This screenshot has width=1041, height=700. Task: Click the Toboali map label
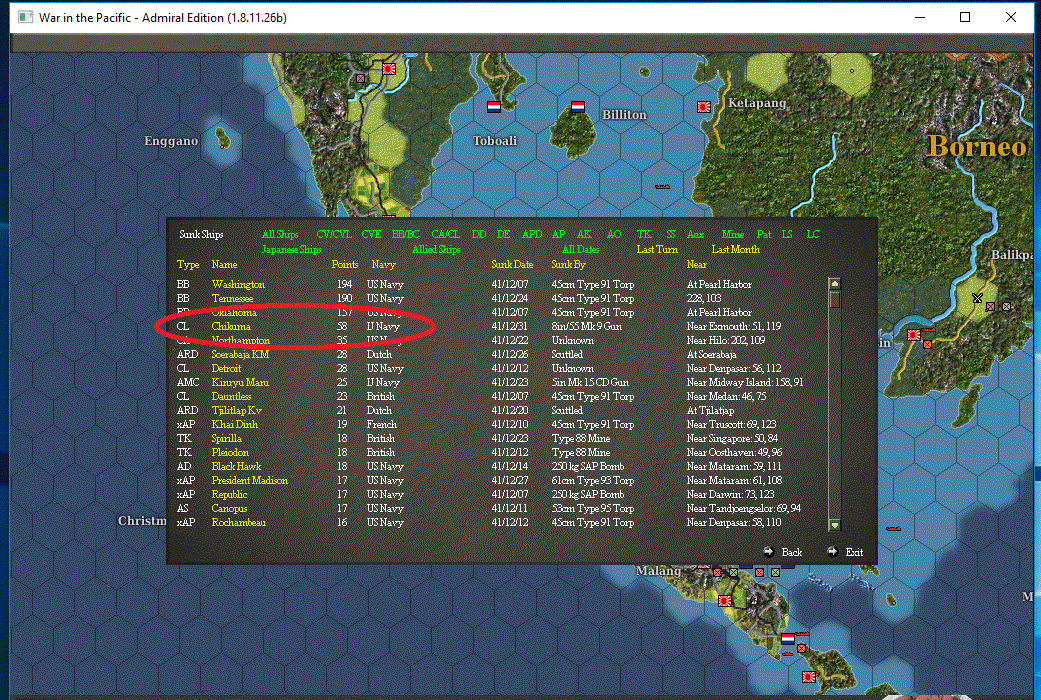point(495,140)
